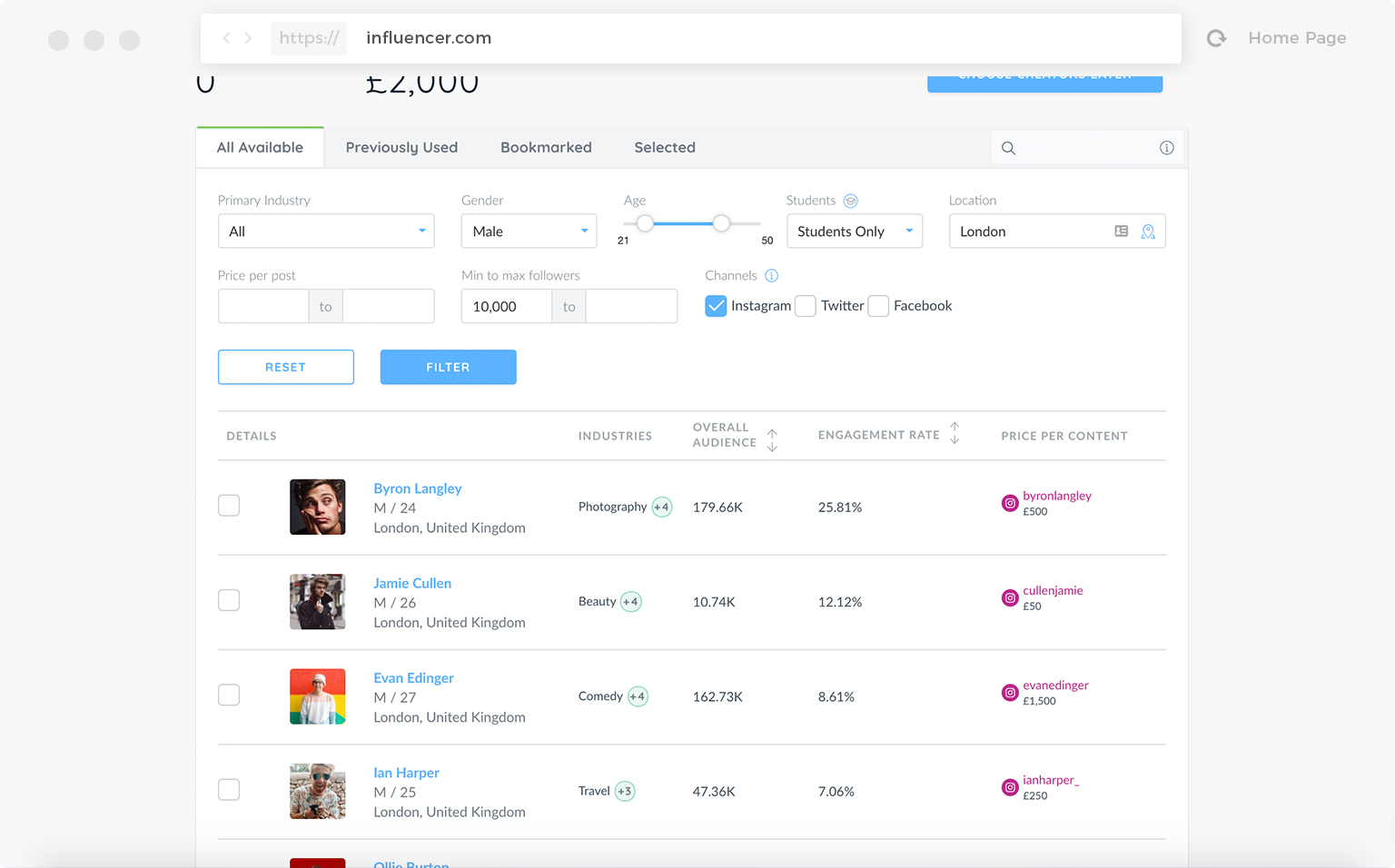Open Jamie Cullen's profile link
Image resolution: width=1395 pixels, height=868 pixels.
coord(412,583)
